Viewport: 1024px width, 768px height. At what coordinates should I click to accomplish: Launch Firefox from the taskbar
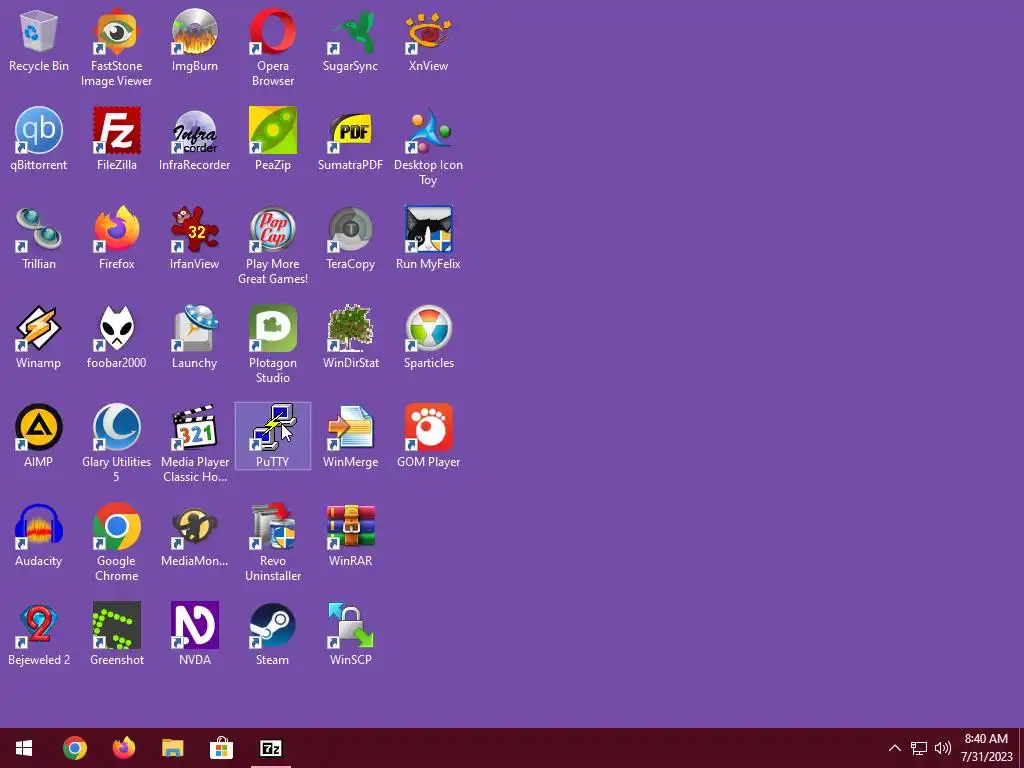(123, 748)
